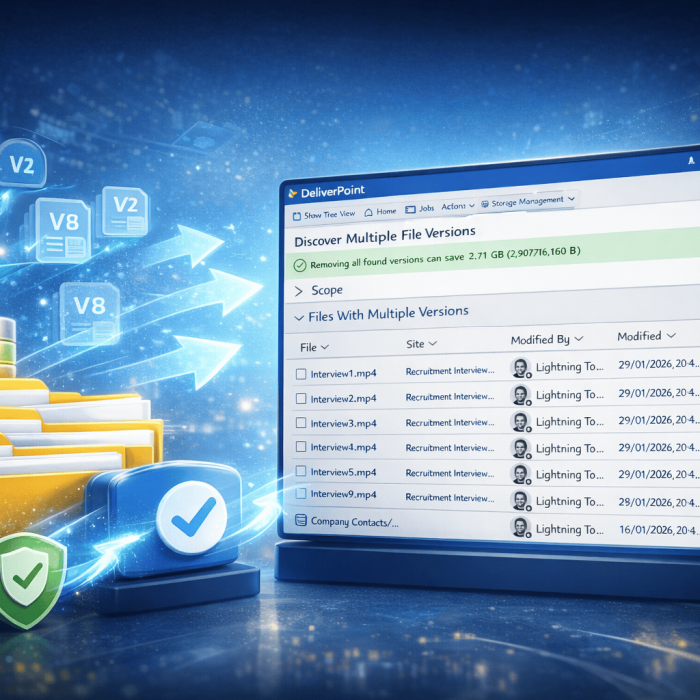The width and height of the screenshot is (700, 700).
Task: Open the Company Contacts/... entry
Action: click(354, 522)
